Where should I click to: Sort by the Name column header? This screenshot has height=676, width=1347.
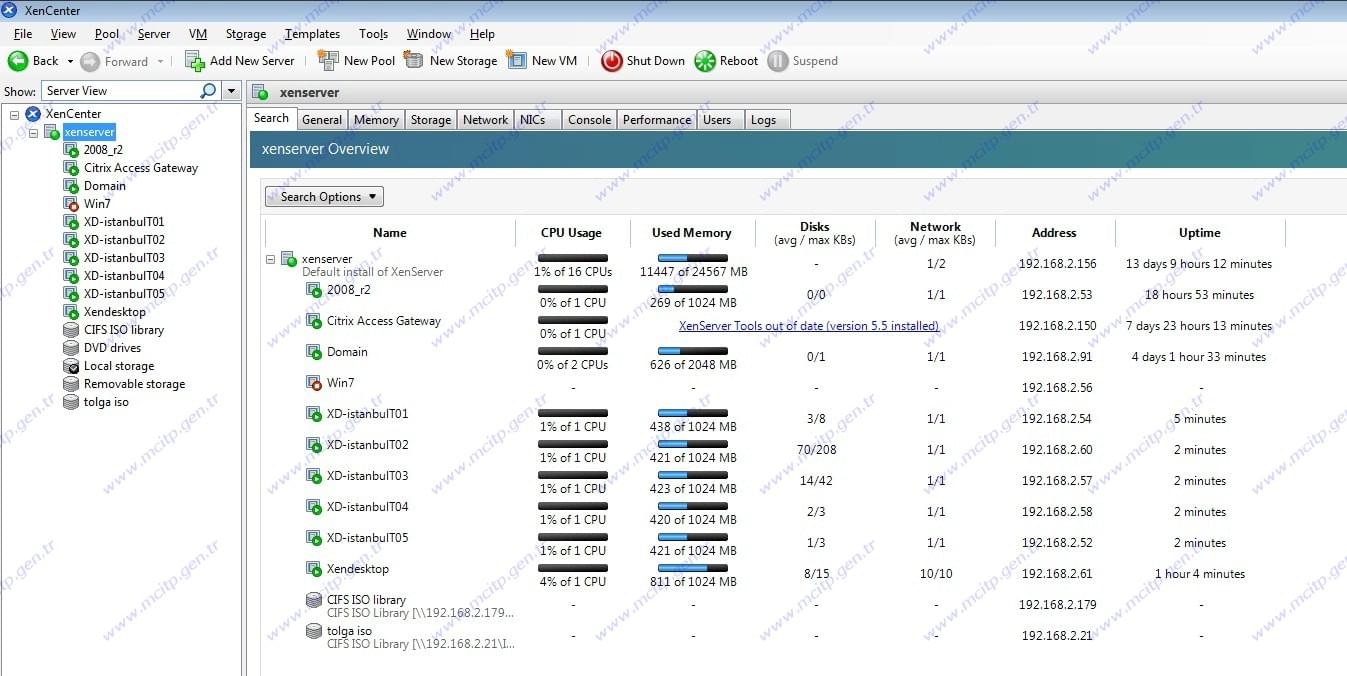pos(390,233)
